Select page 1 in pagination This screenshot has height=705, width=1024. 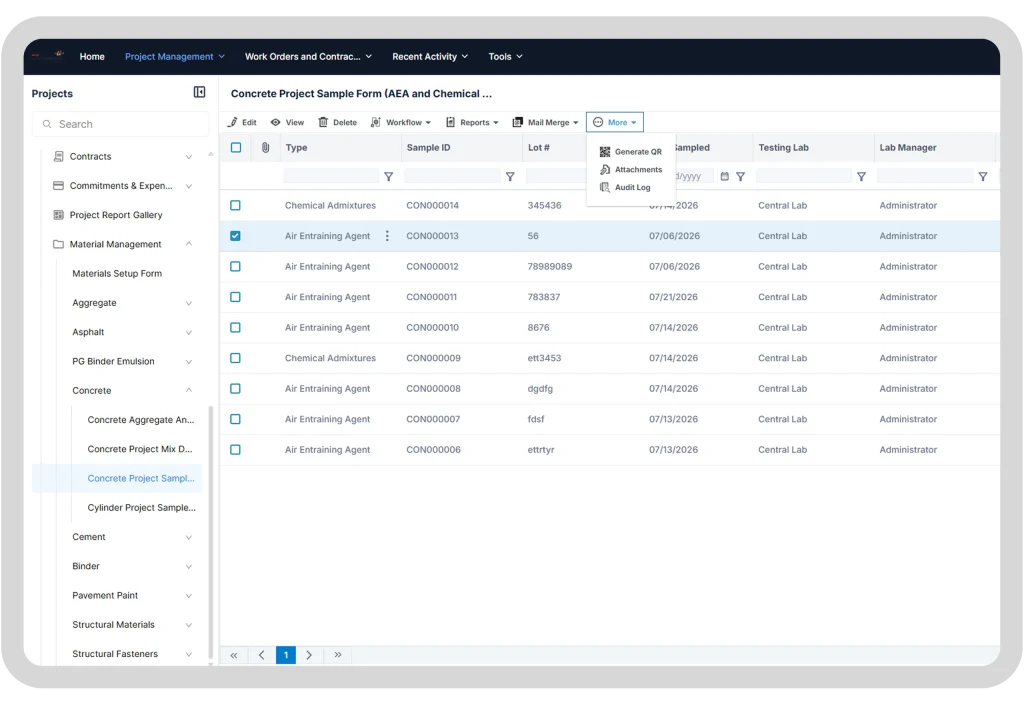coord(285,655)
